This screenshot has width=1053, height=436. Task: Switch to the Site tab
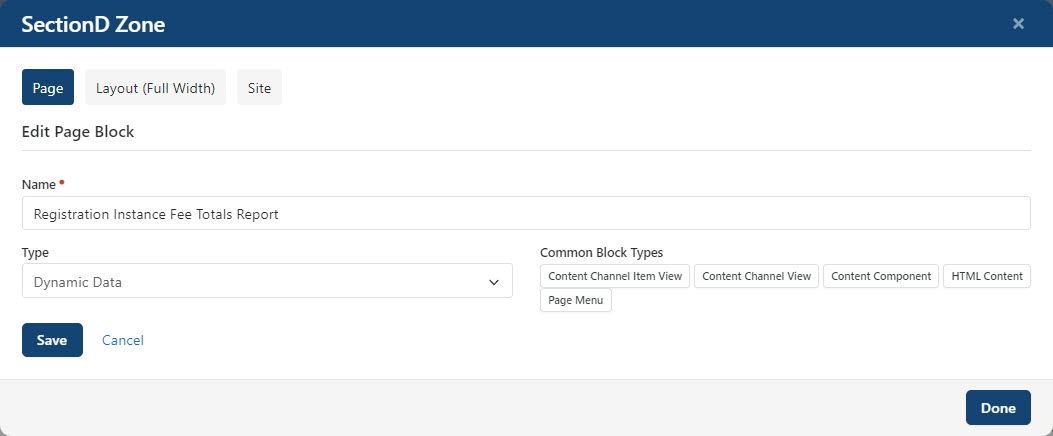tap(259, 87)
